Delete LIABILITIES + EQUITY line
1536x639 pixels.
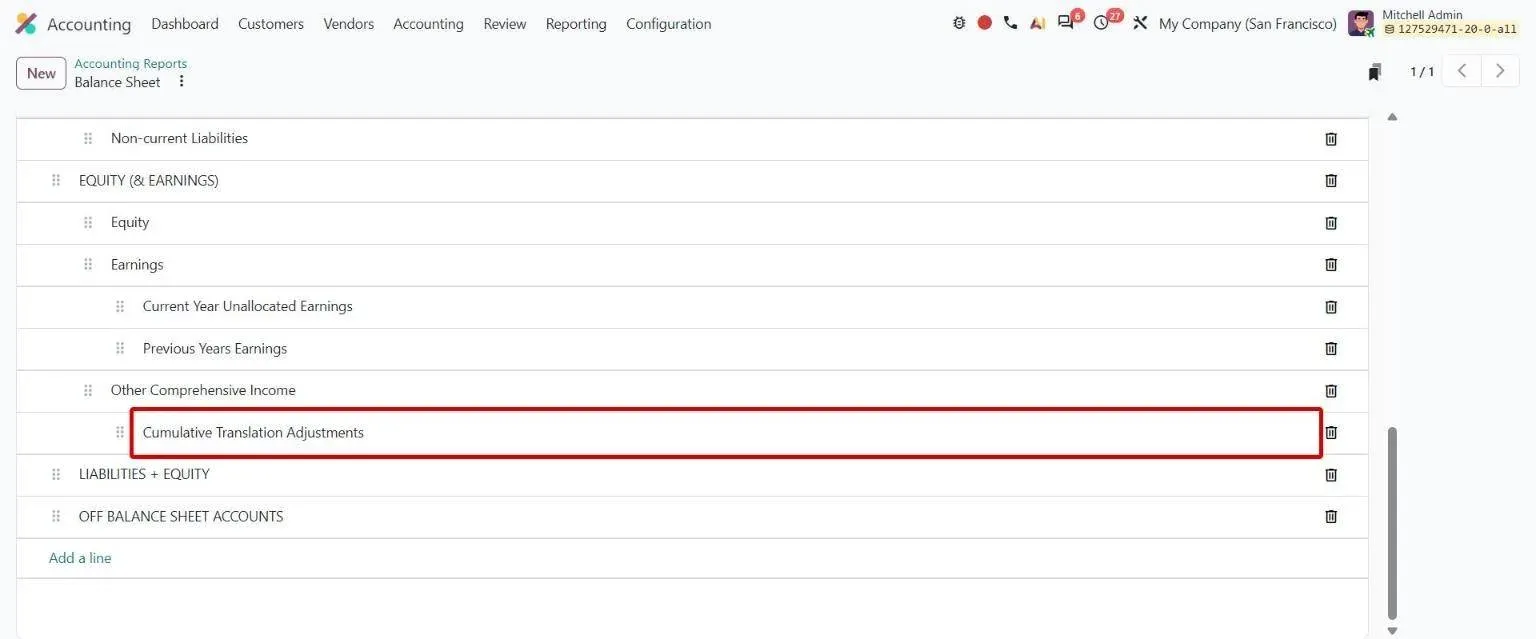(1331, 475)
